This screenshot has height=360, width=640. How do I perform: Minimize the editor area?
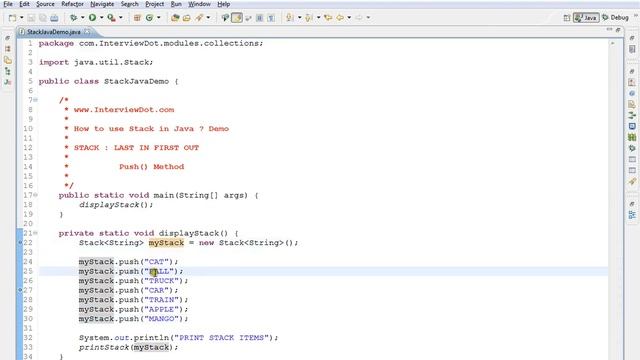pyautogui.click(x=609, y=30)
